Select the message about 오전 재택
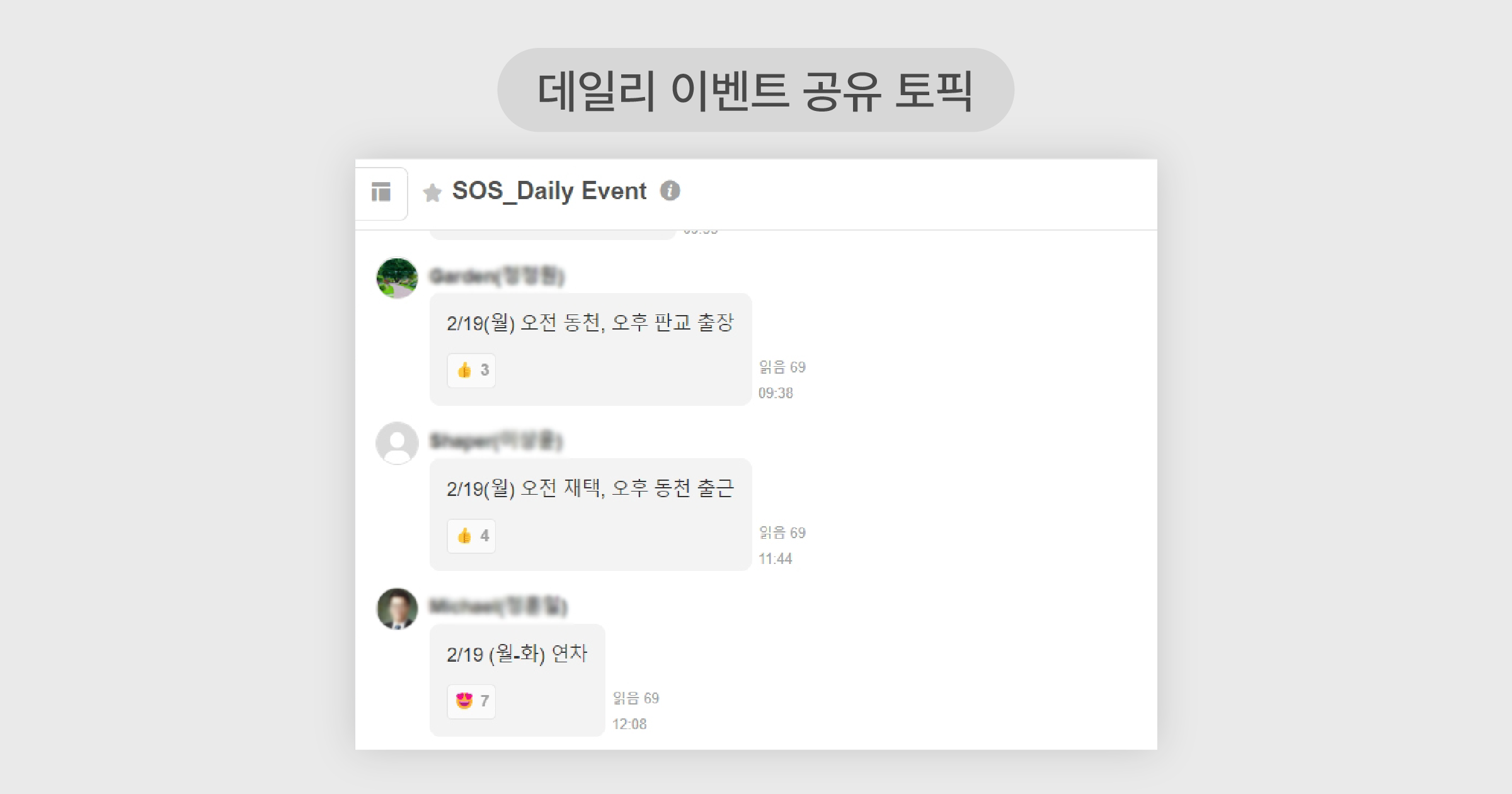1512x794 pixels. coord(590,488)
